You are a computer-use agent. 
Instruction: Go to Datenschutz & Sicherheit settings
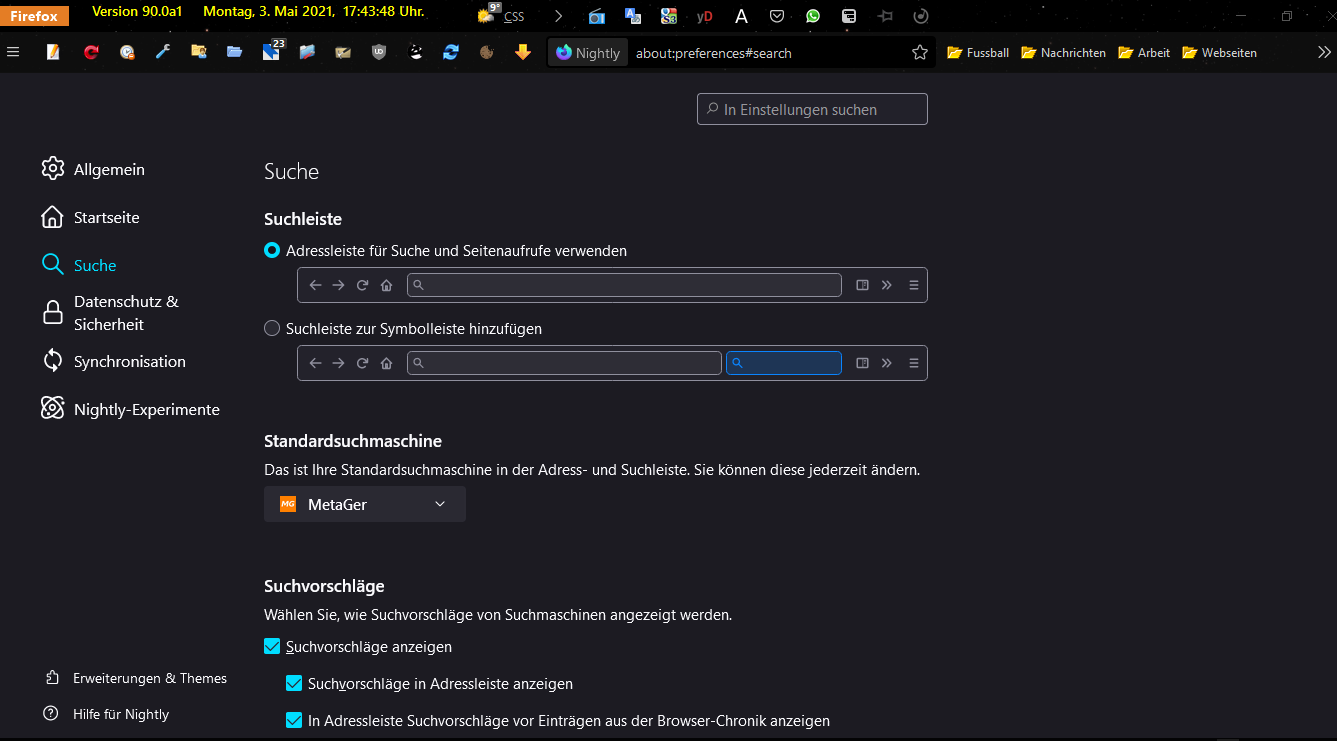point(125,313)
